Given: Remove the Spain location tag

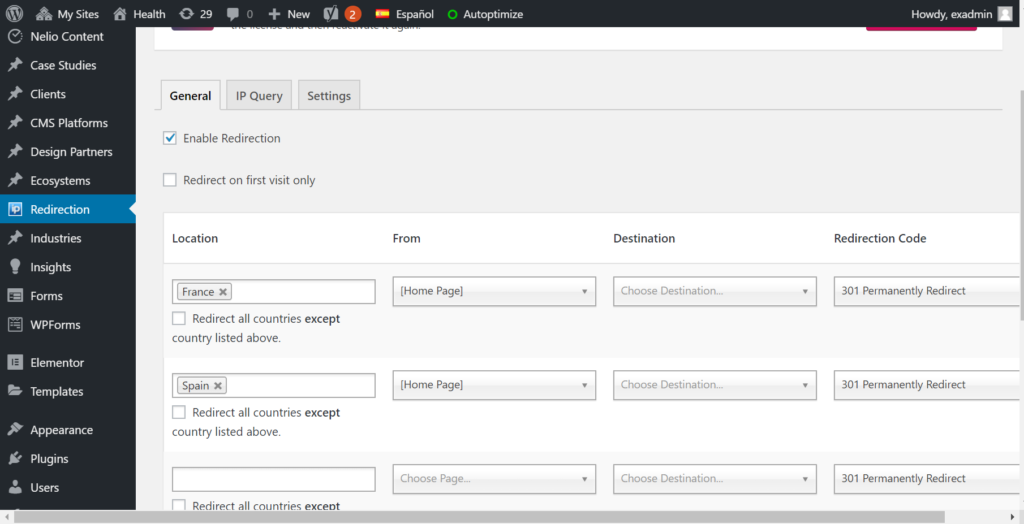Looking at the screenshot, I should pyautogui.click(x=218, y=386).
